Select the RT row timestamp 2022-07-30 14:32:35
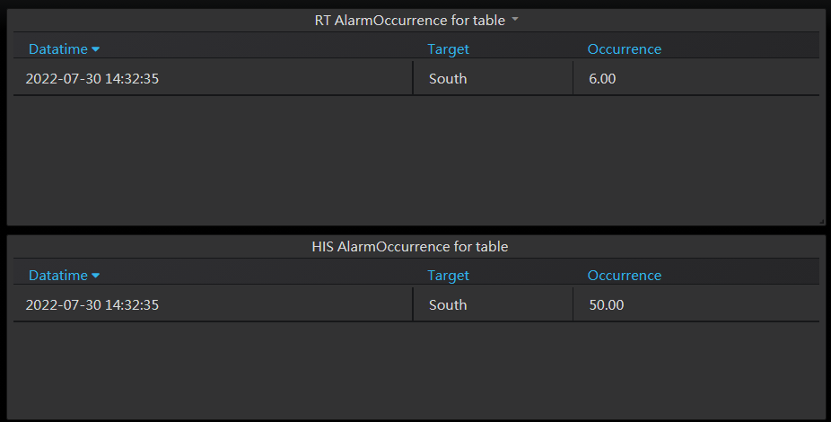 click(x=92, y=79)
